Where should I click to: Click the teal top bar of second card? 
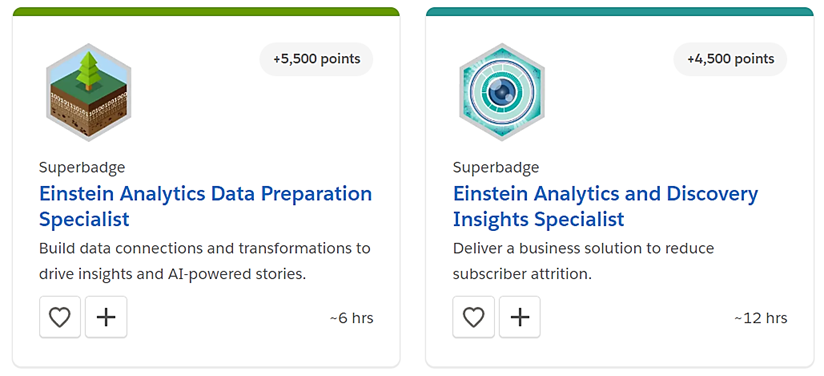tap(620, 12)
